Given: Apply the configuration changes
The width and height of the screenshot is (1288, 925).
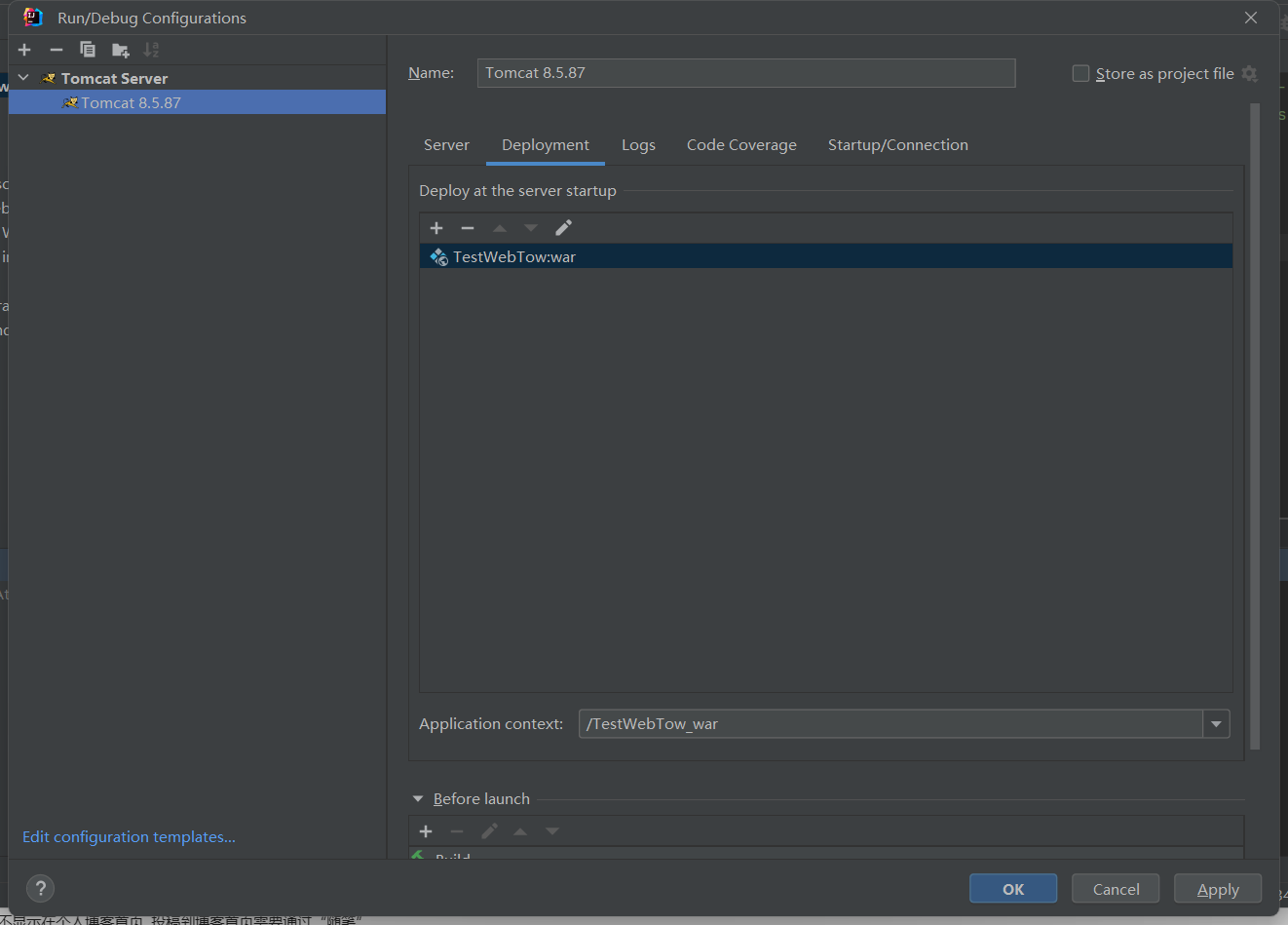Looking at the screenshot, I should tap(1218, 889).
